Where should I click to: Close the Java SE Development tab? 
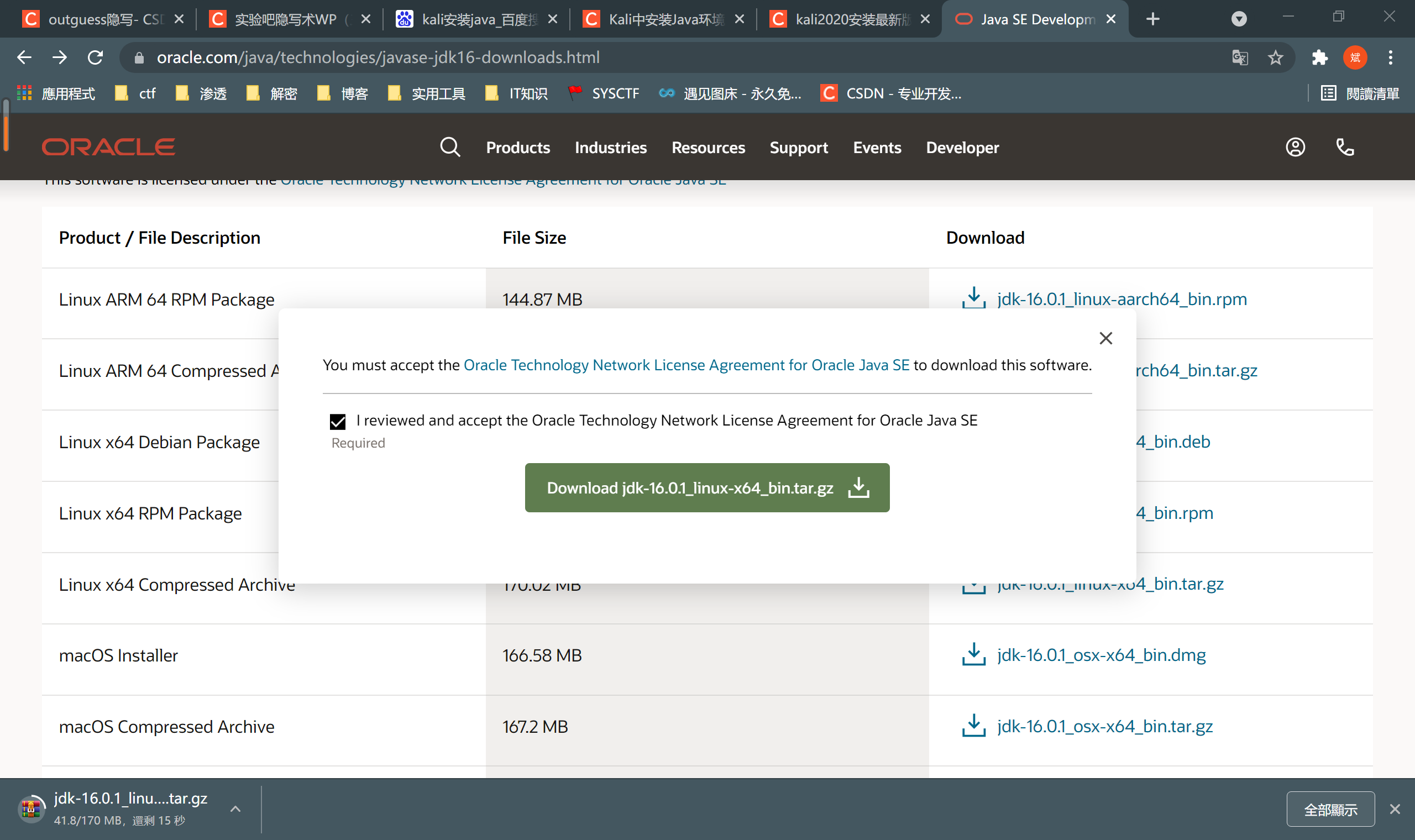click(1111, 19)
